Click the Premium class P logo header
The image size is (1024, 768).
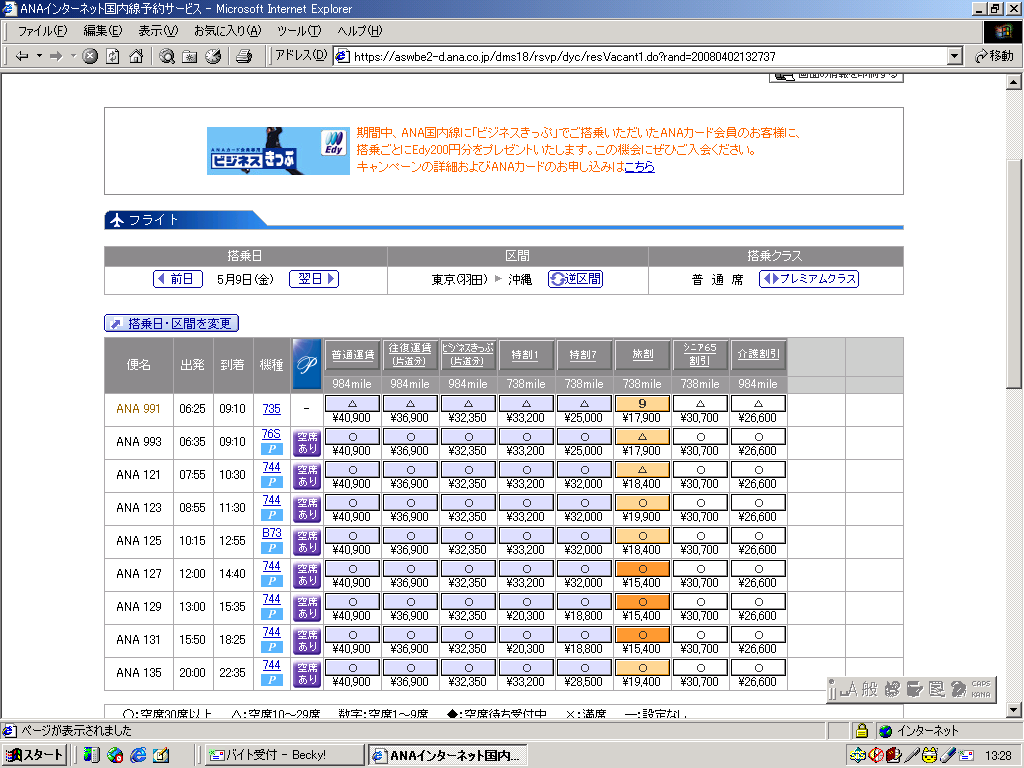point(307,364)
